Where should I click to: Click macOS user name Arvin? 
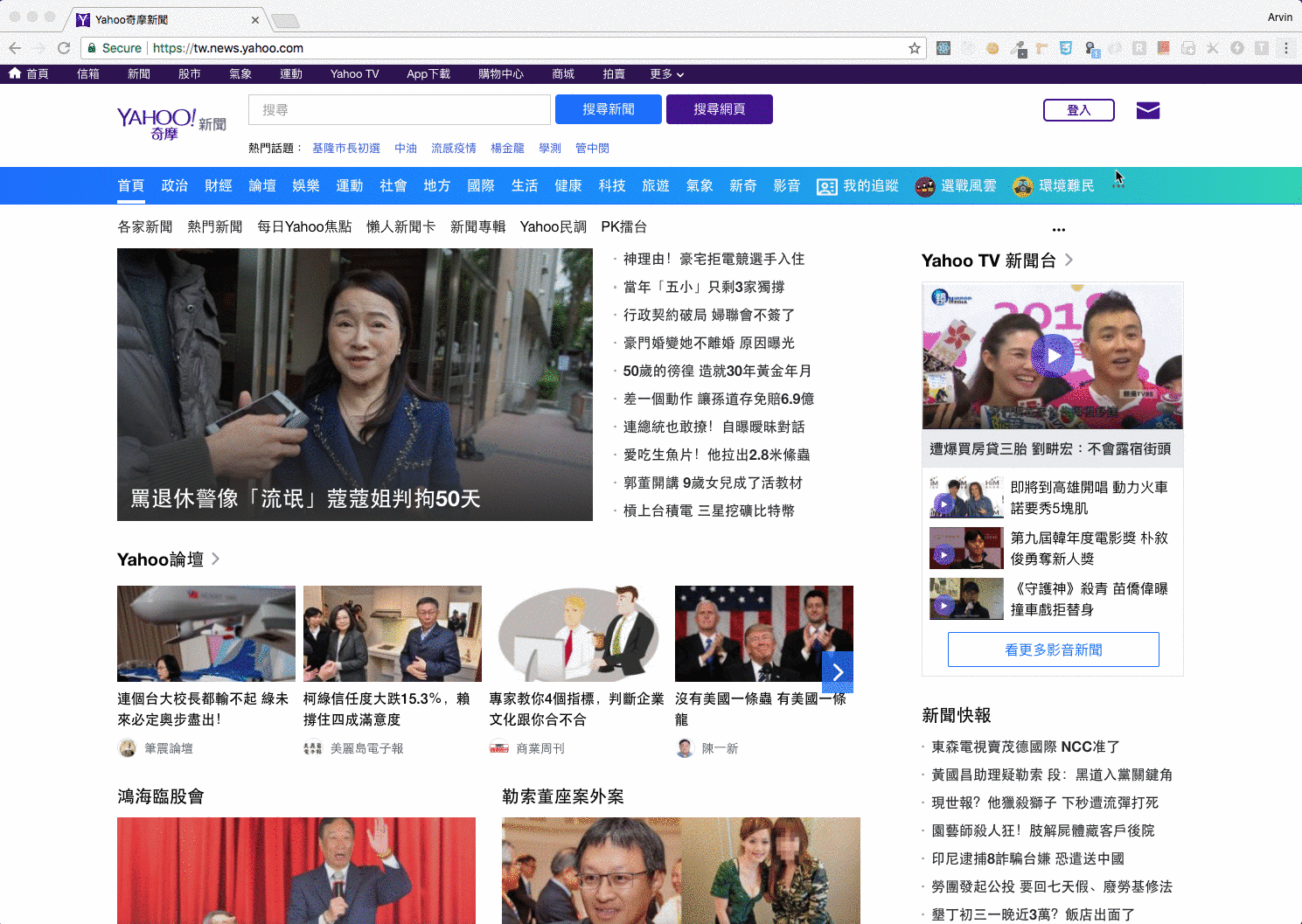pos(1279,17)
